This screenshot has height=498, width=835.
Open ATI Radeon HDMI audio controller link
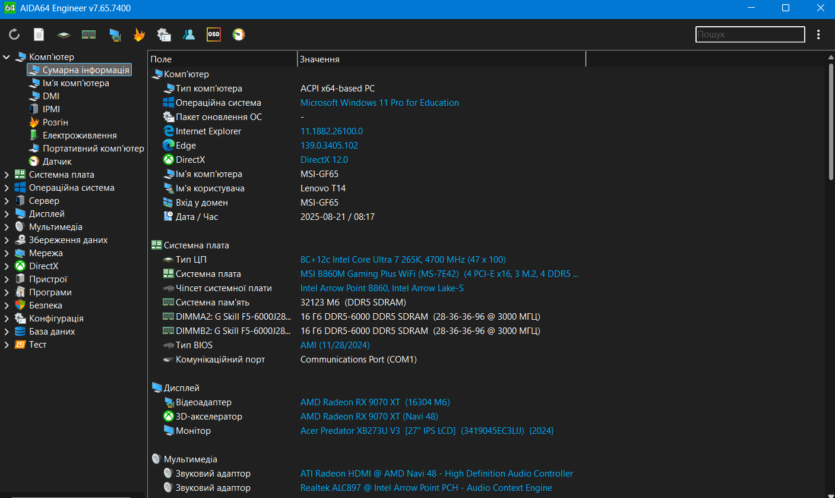(x=436, y=473)
